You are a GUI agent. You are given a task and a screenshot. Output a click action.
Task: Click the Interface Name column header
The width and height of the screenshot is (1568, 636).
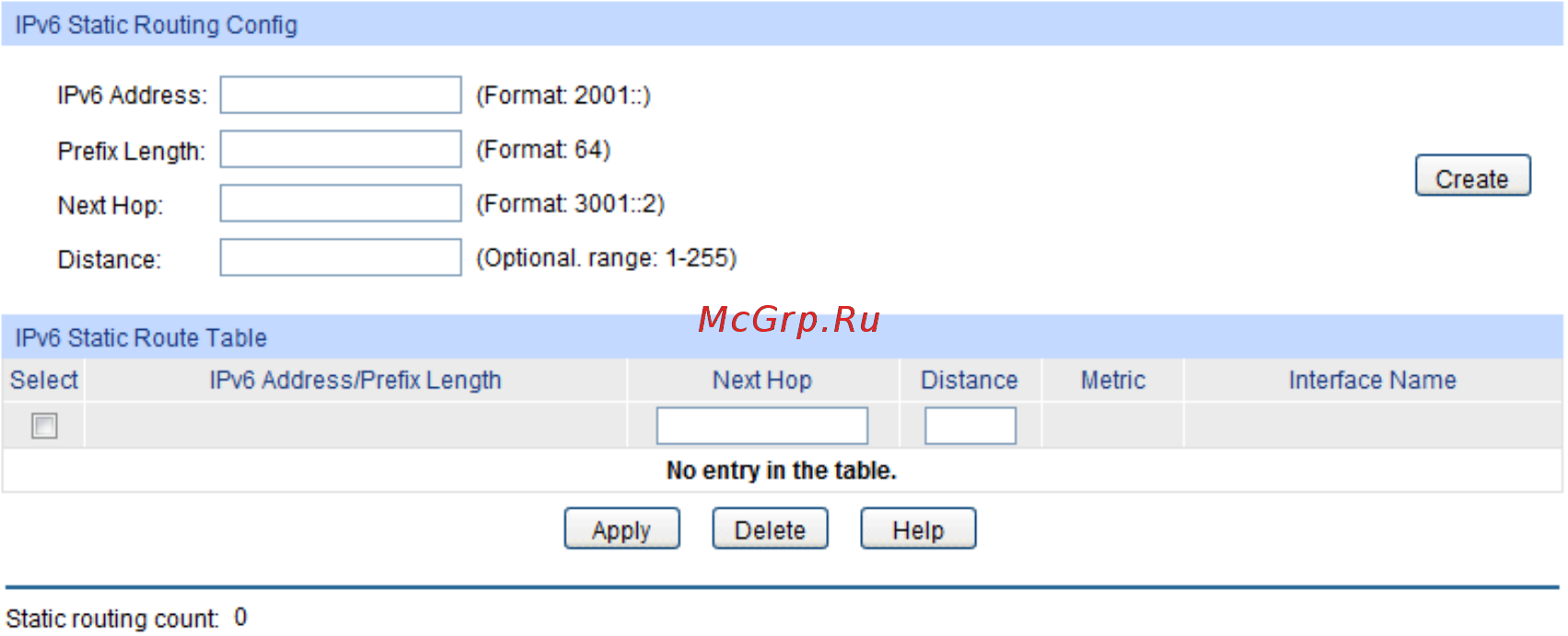tap(1373, 380)
